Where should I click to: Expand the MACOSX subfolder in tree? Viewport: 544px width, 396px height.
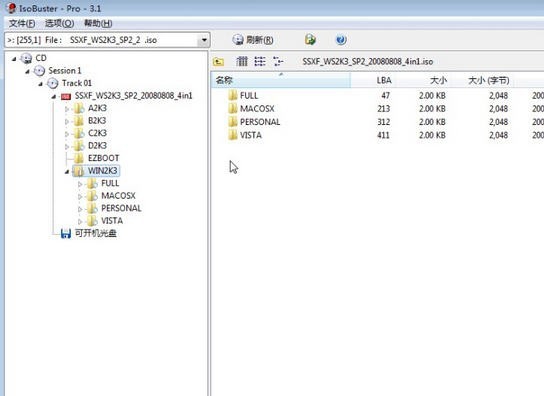pyautogui.click(x=80, y=196)
